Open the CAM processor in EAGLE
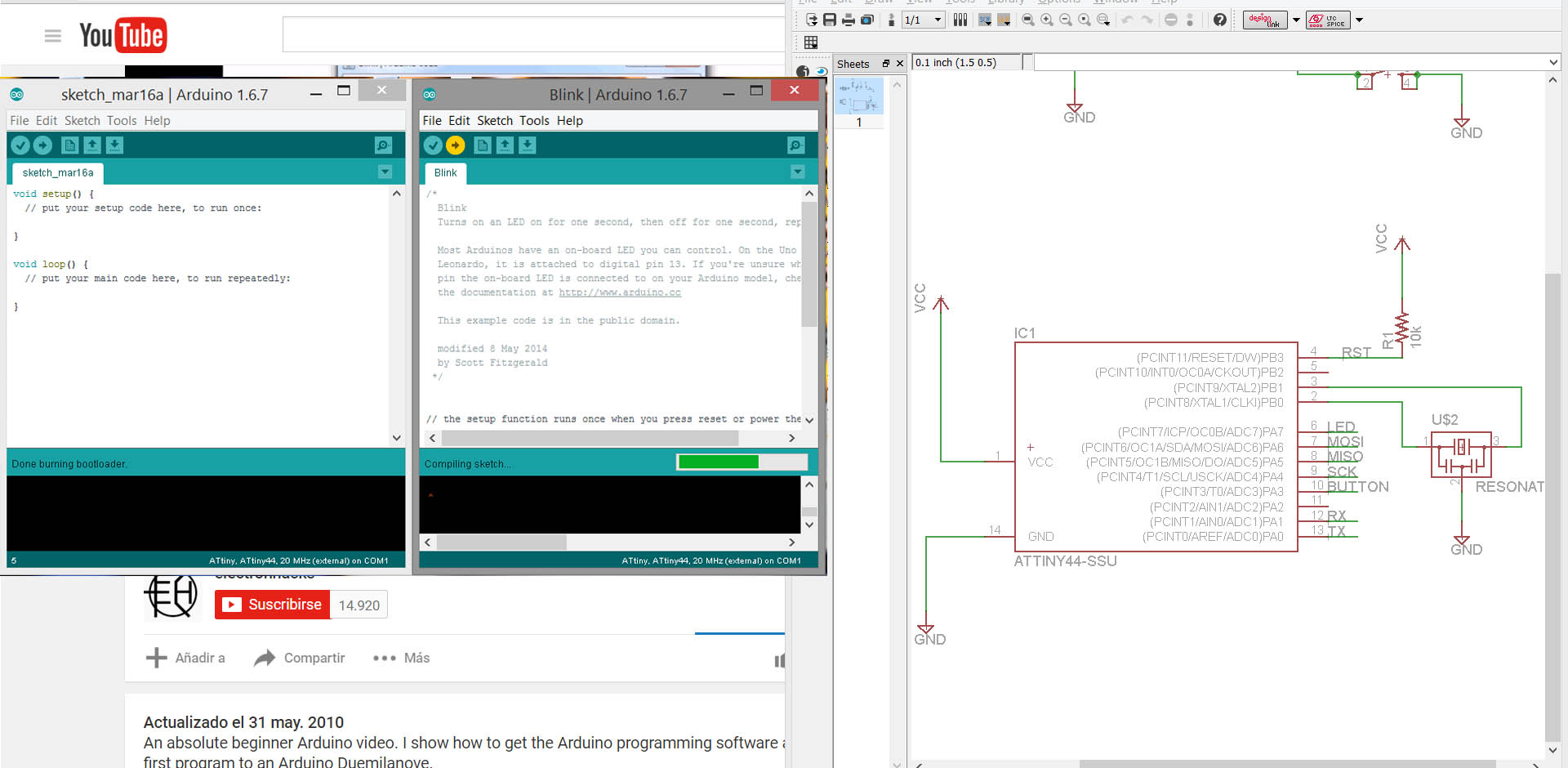Viewport: 1568px width, 768px height. click(867, 20)
